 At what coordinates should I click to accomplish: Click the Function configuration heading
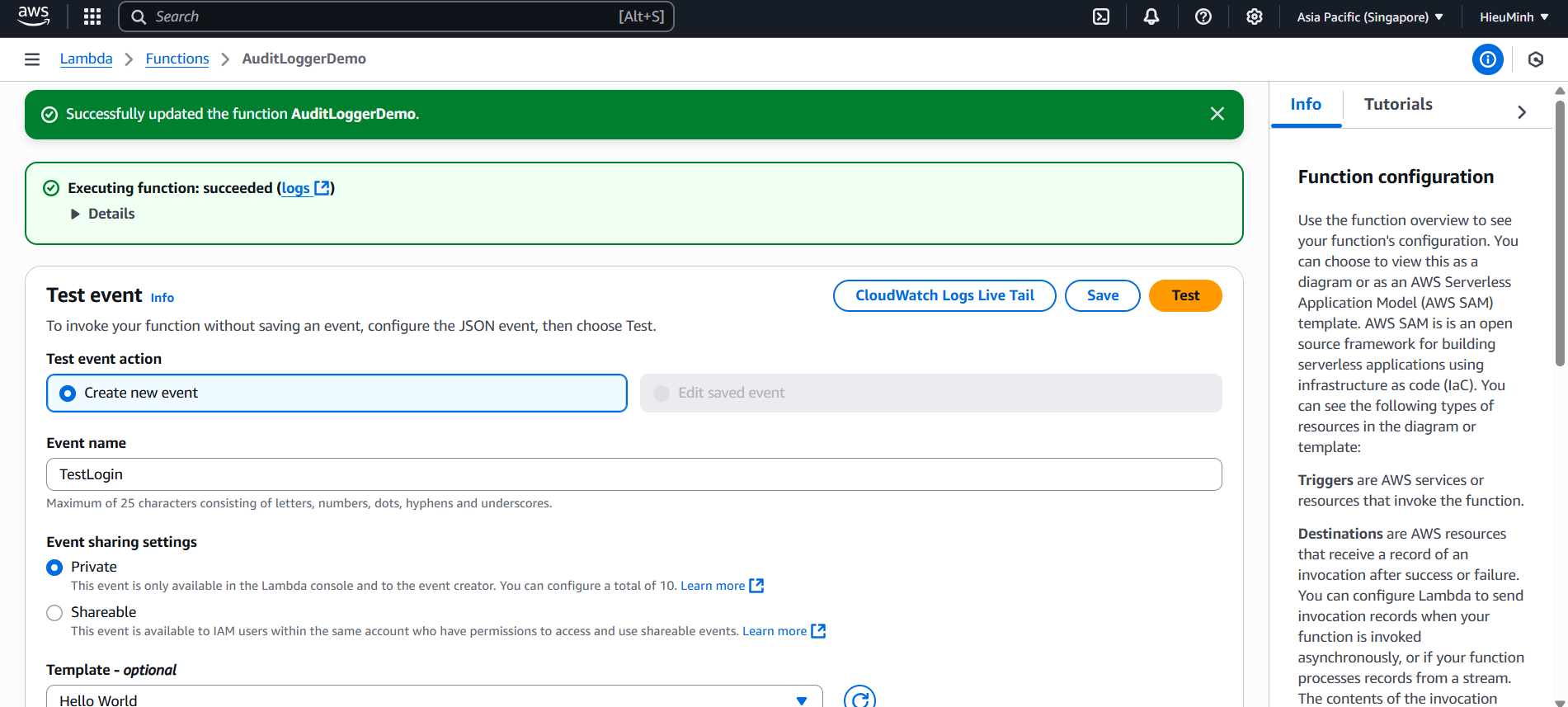[1396, 177]
